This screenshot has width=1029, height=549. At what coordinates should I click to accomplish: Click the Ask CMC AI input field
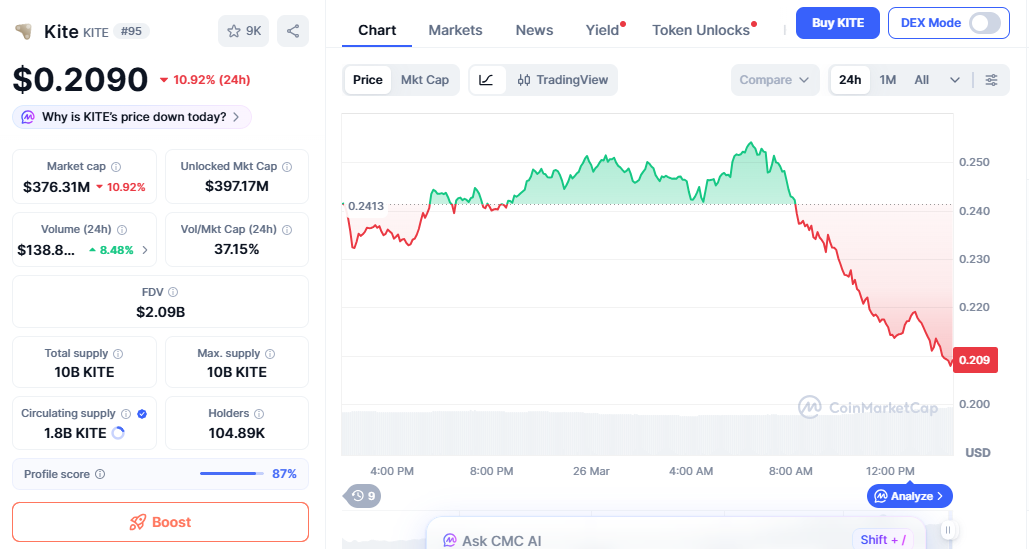(x=640, y=540)
